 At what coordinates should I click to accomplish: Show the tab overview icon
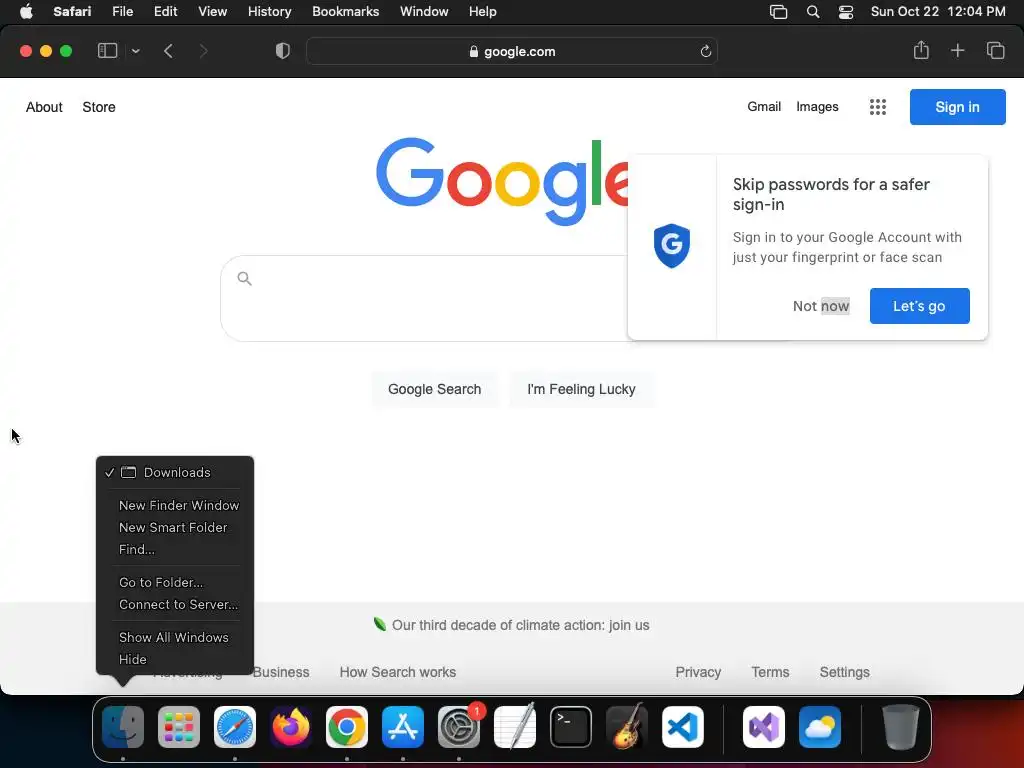pos(996,50)
